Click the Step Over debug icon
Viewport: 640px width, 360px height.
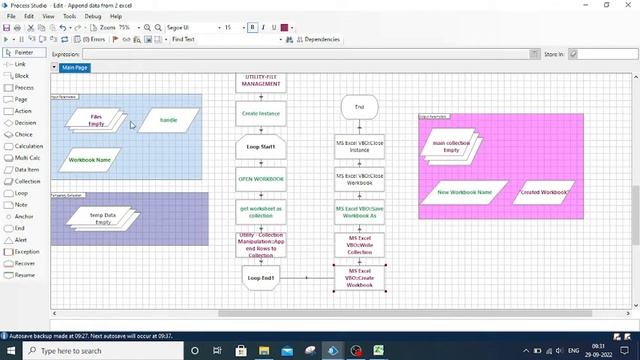42,40
